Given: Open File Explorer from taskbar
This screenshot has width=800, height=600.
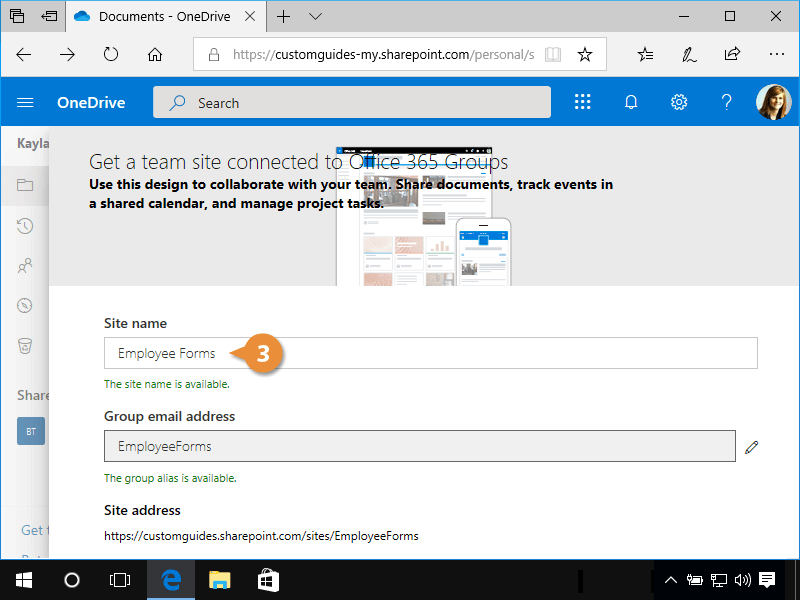Looking at the screenshot, I should click(x=220, y=580).
